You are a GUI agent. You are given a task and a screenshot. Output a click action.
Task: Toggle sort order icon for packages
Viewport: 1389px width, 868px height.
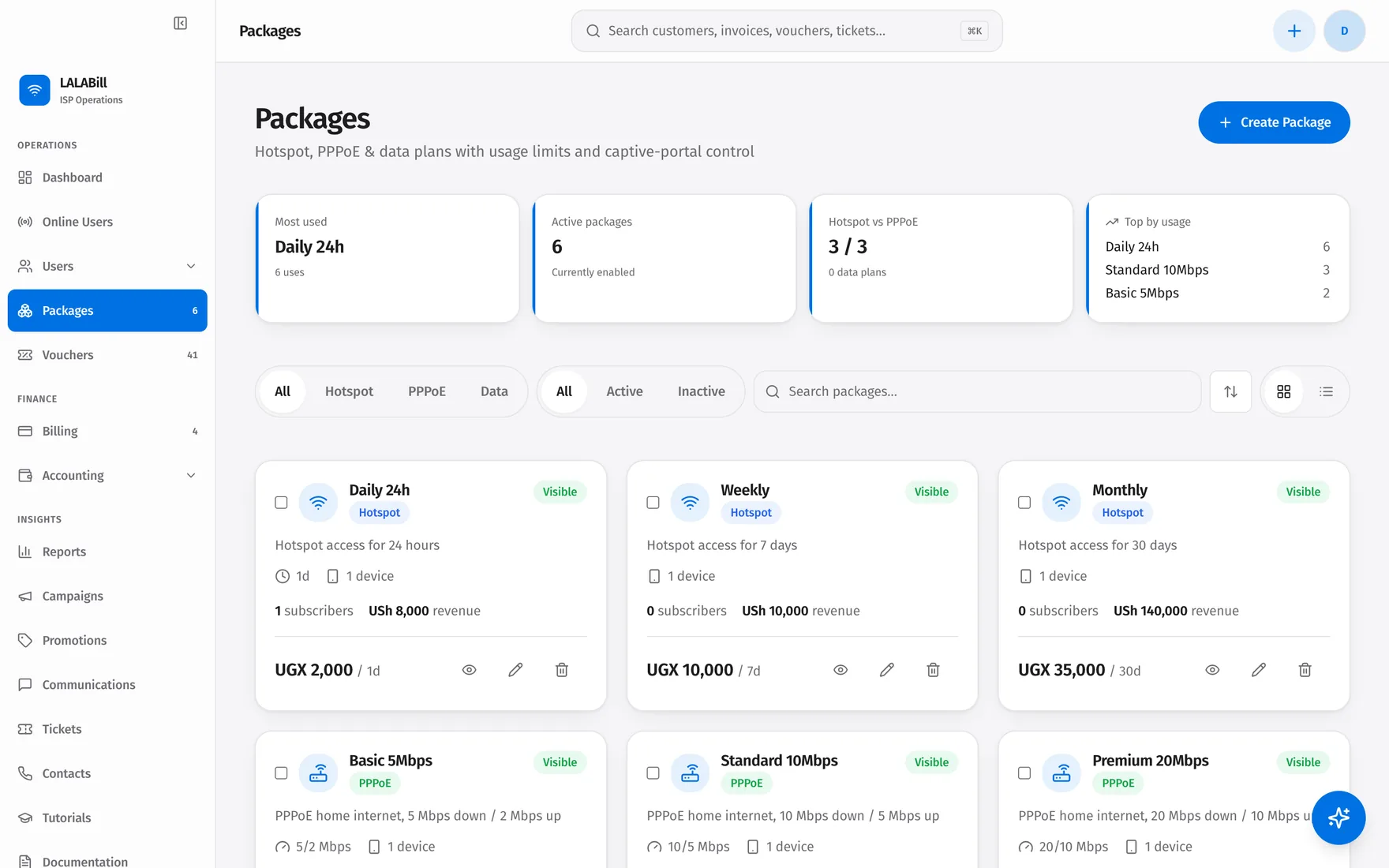click(1230, 391)
